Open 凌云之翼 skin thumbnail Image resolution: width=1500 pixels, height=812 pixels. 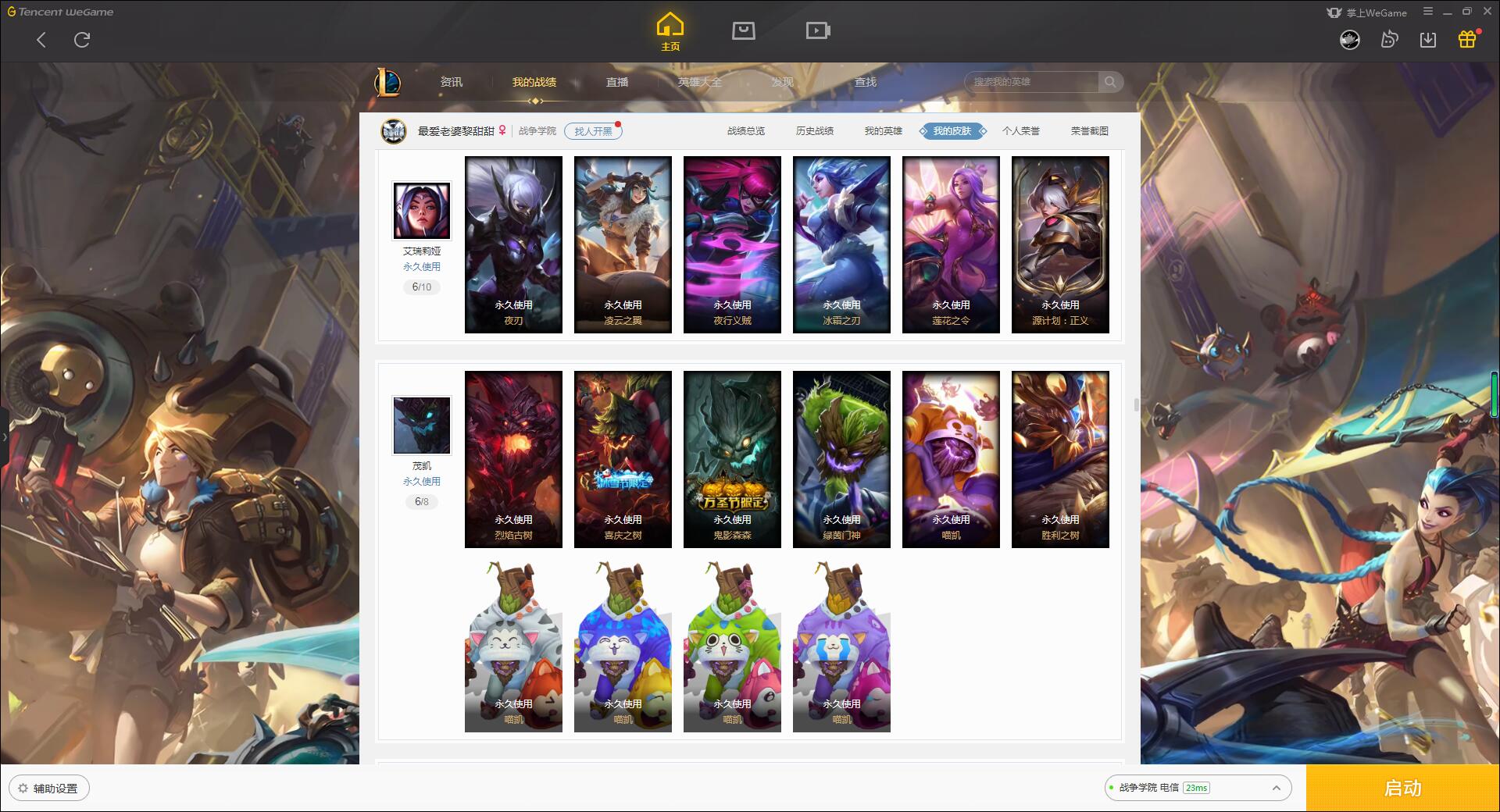tap(623, 244)
